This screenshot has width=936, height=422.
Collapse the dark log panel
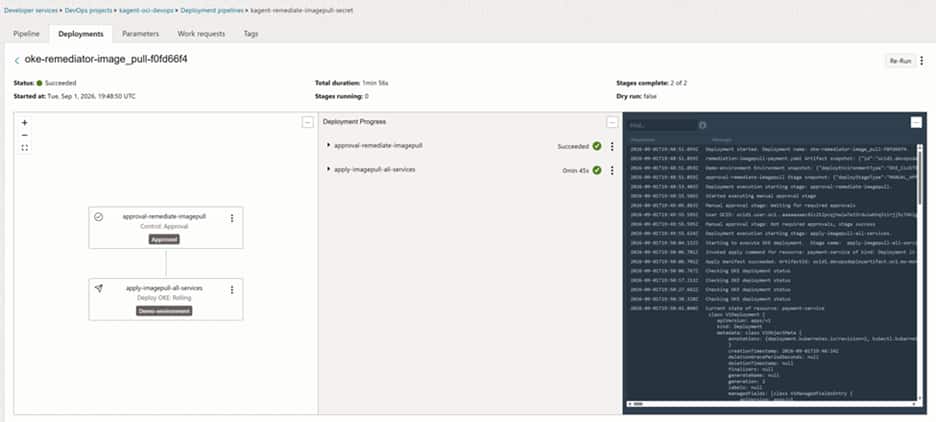point(916,122)
